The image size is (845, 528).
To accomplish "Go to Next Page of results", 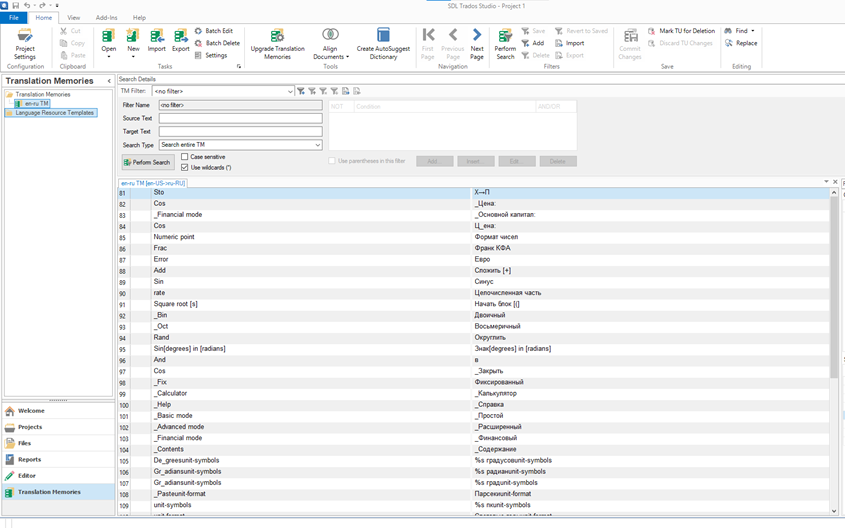I will coord(477,41).
